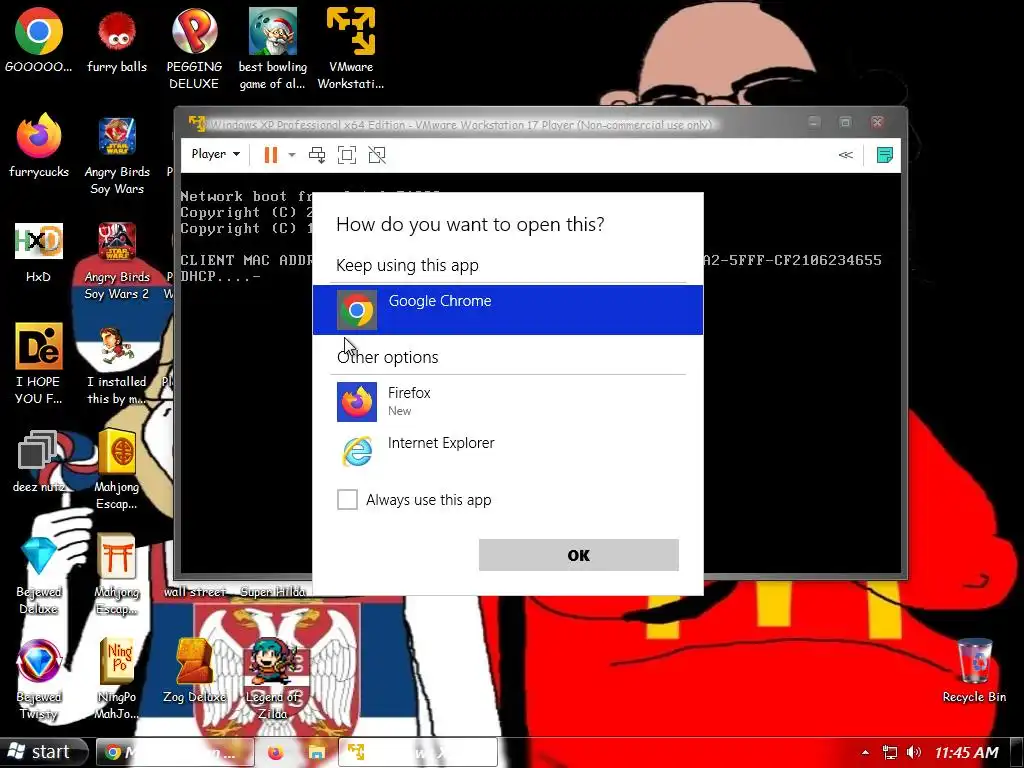Viewport: 1024px width, 768px height.
Task: Click the Firefox taskbar icon
Action: [276, 753]
